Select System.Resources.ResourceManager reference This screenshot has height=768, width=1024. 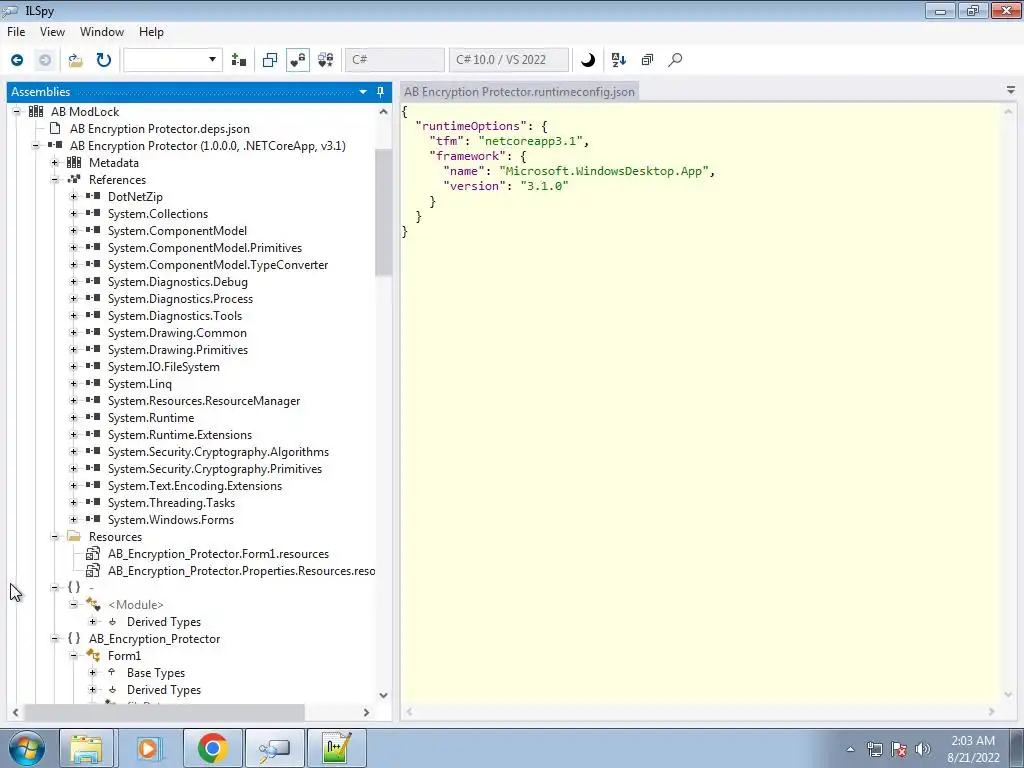[204, 400]
